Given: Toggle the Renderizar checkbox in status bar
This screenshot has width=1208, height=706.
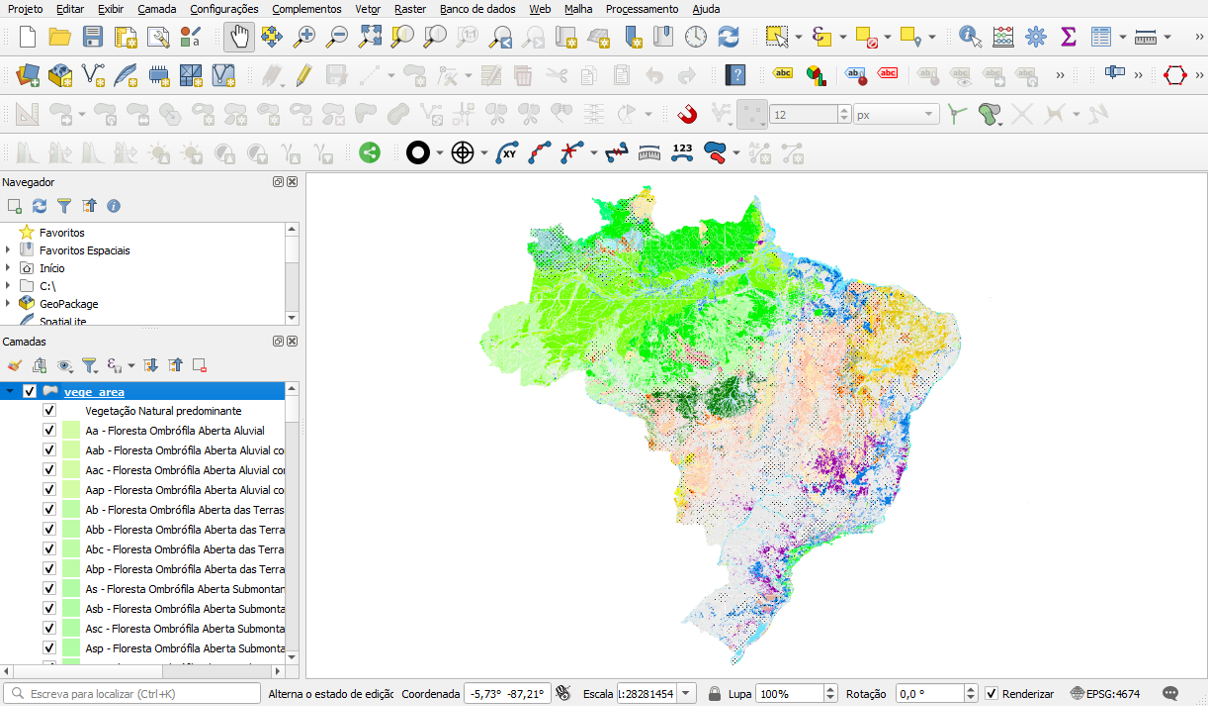Looking at the screenshot, I should coord(992,694).
